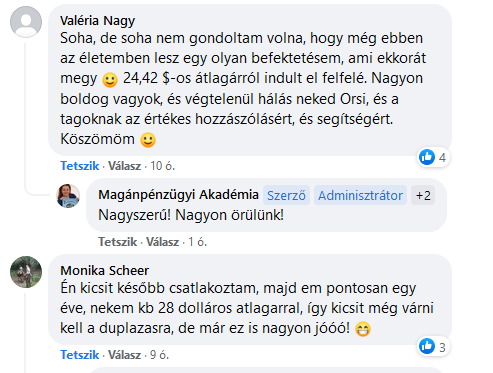Image resolution: width=493 pixels, height=373 pixels.
Task: View the 3 like reactions on Monika's comment
Action: click(x=433, y=347)
